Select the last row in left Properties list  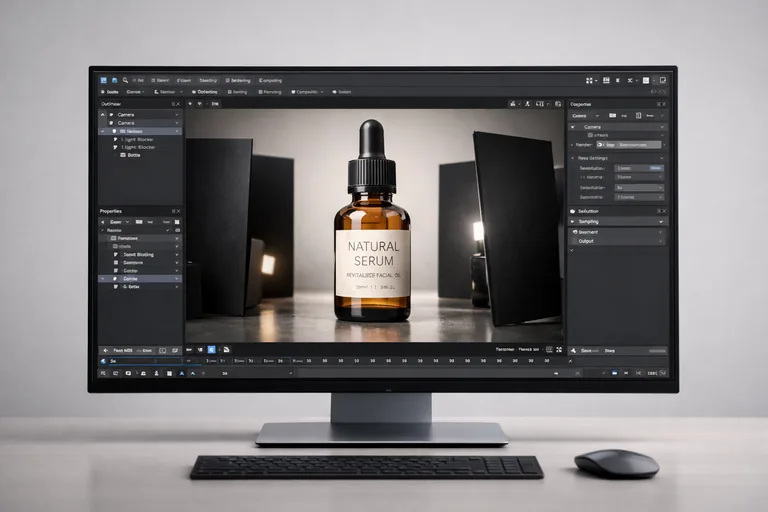(x=140, y=287)
